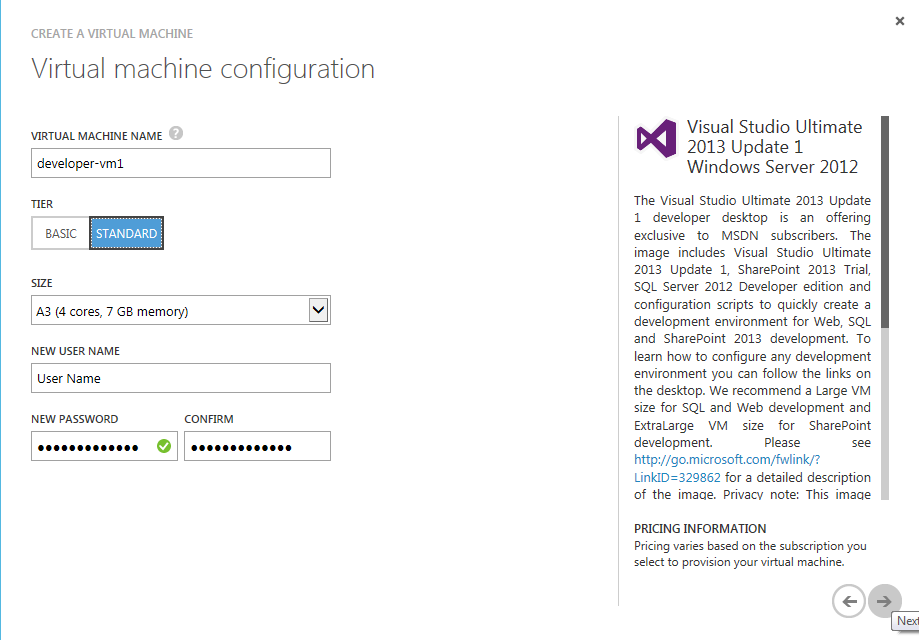Click the Visual Studio Ultimate 2013 heading
Screen dimensions: 919x640
coord(774,147)
